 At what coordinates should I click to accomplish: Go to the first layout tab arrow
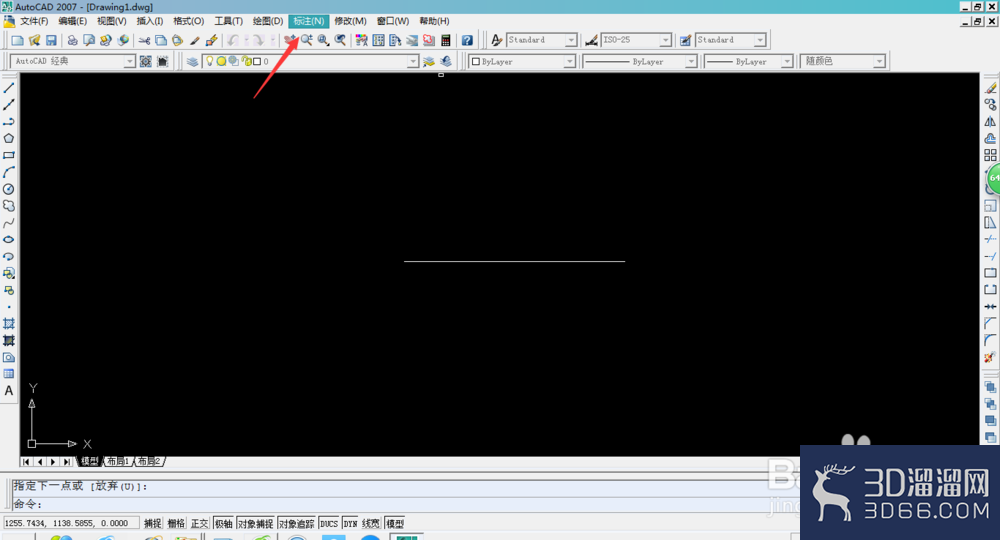click(26, 462)
